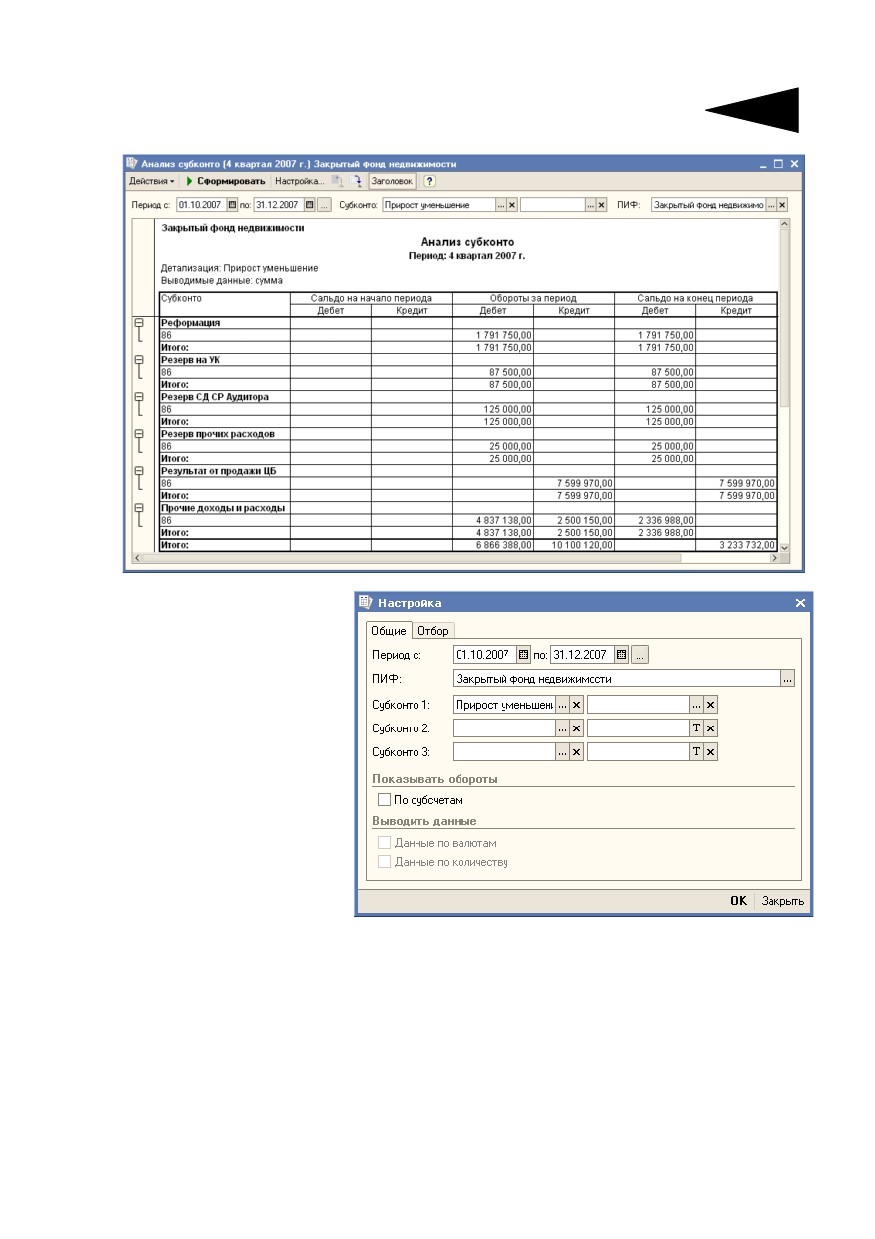Close the Настройка dialog with the title bar X
This screenshot has width=875, height=1239.
[x=799, y=603]
